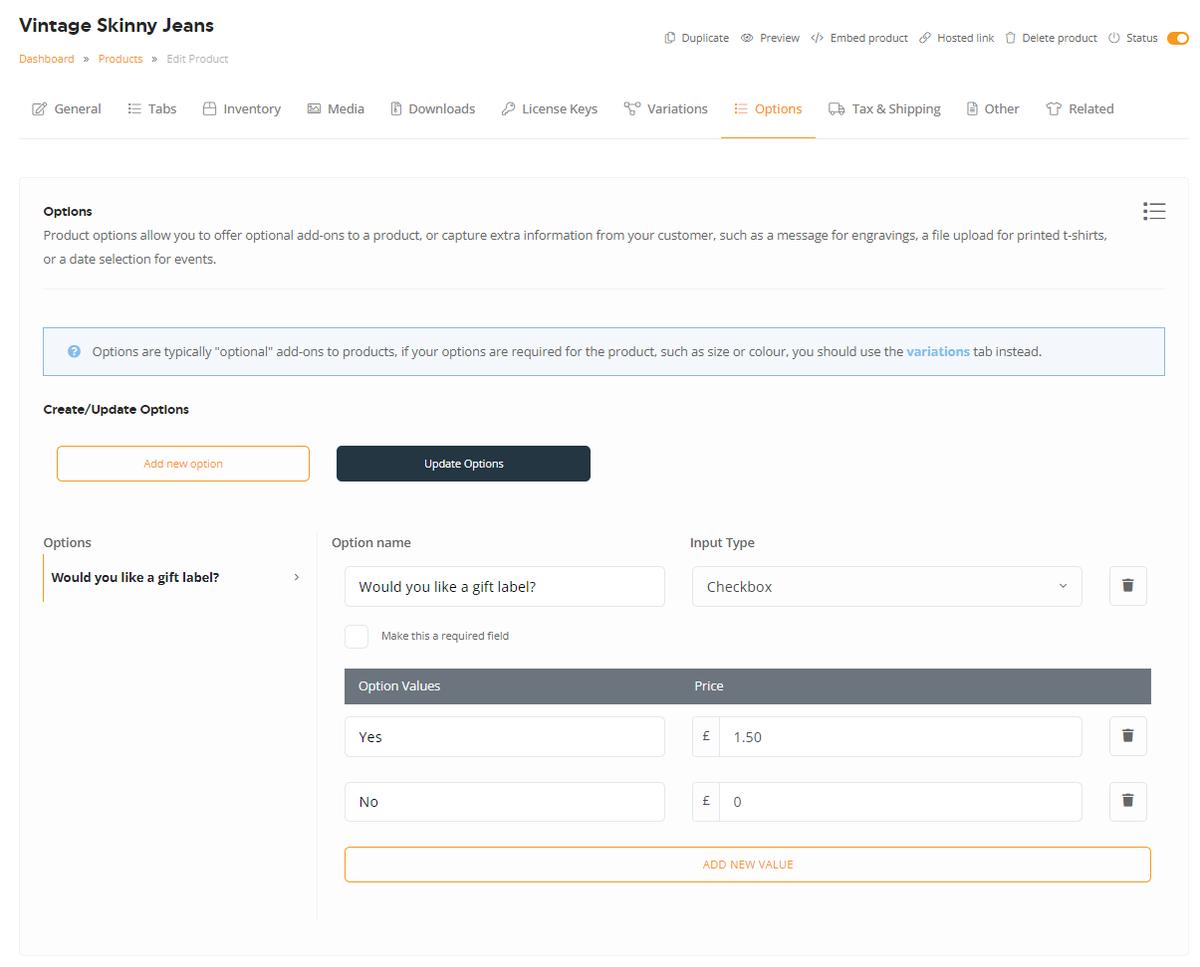Click the list icon in Options panel
Viewport: 1200px width, 967px height.
[x=1154, y=211]
